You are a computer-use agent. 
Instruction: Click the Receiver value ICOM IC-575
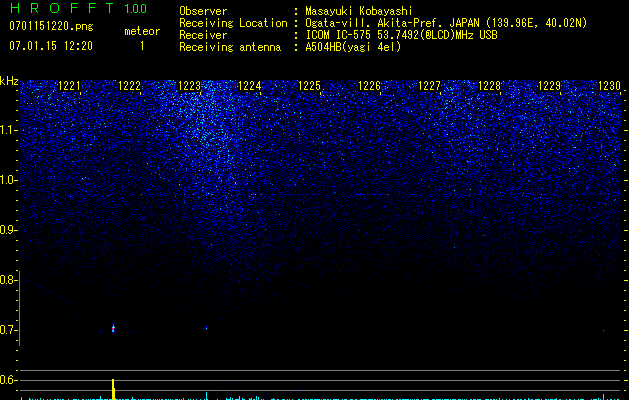coord(339,35)
